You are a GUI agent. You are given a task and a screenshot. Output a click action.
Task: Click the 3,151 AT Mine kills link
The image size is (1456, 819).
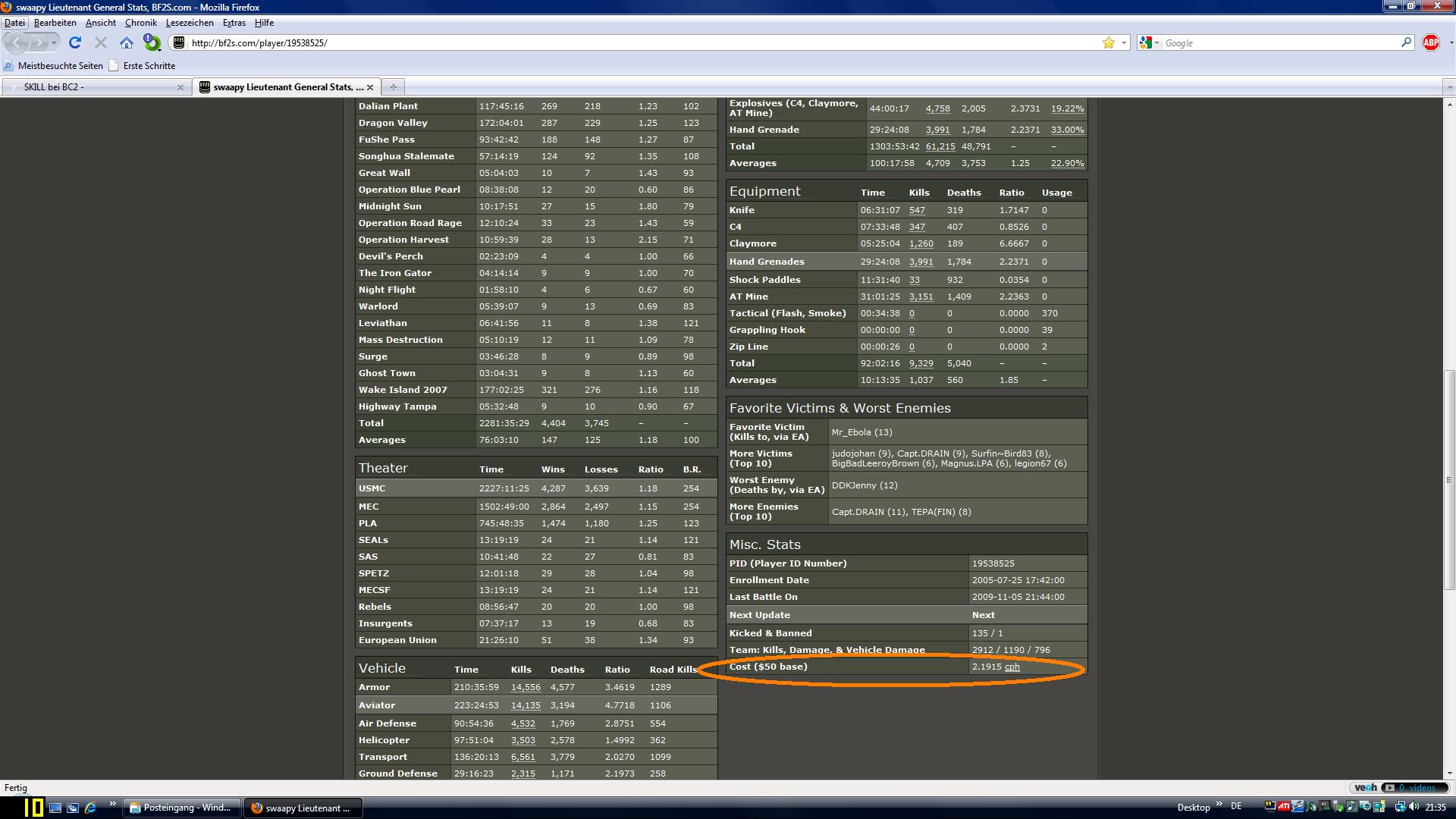click(921, 297)
